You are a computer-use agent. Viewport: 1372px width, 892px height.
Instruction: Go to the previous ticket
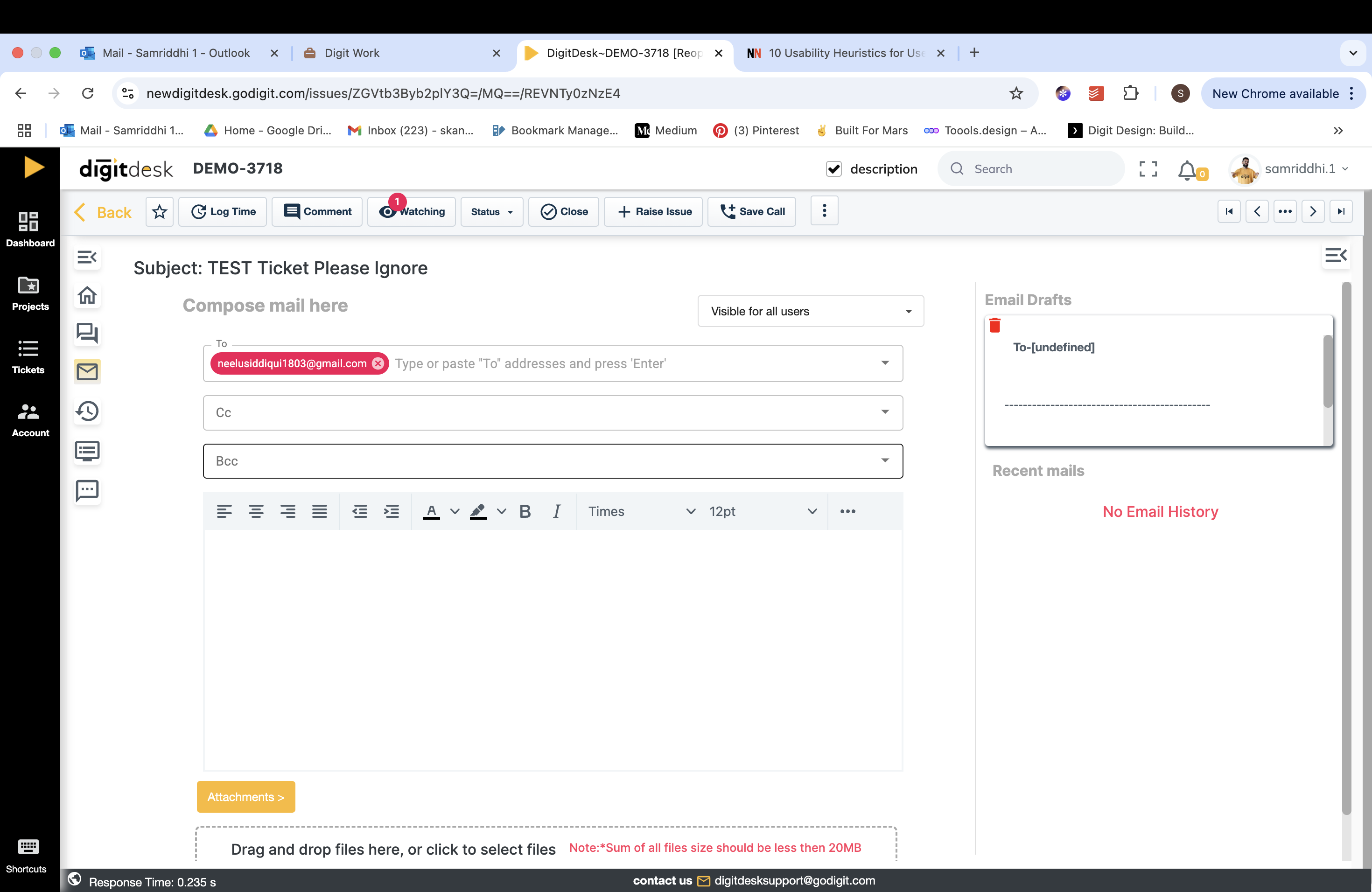tap(1257, 211)
